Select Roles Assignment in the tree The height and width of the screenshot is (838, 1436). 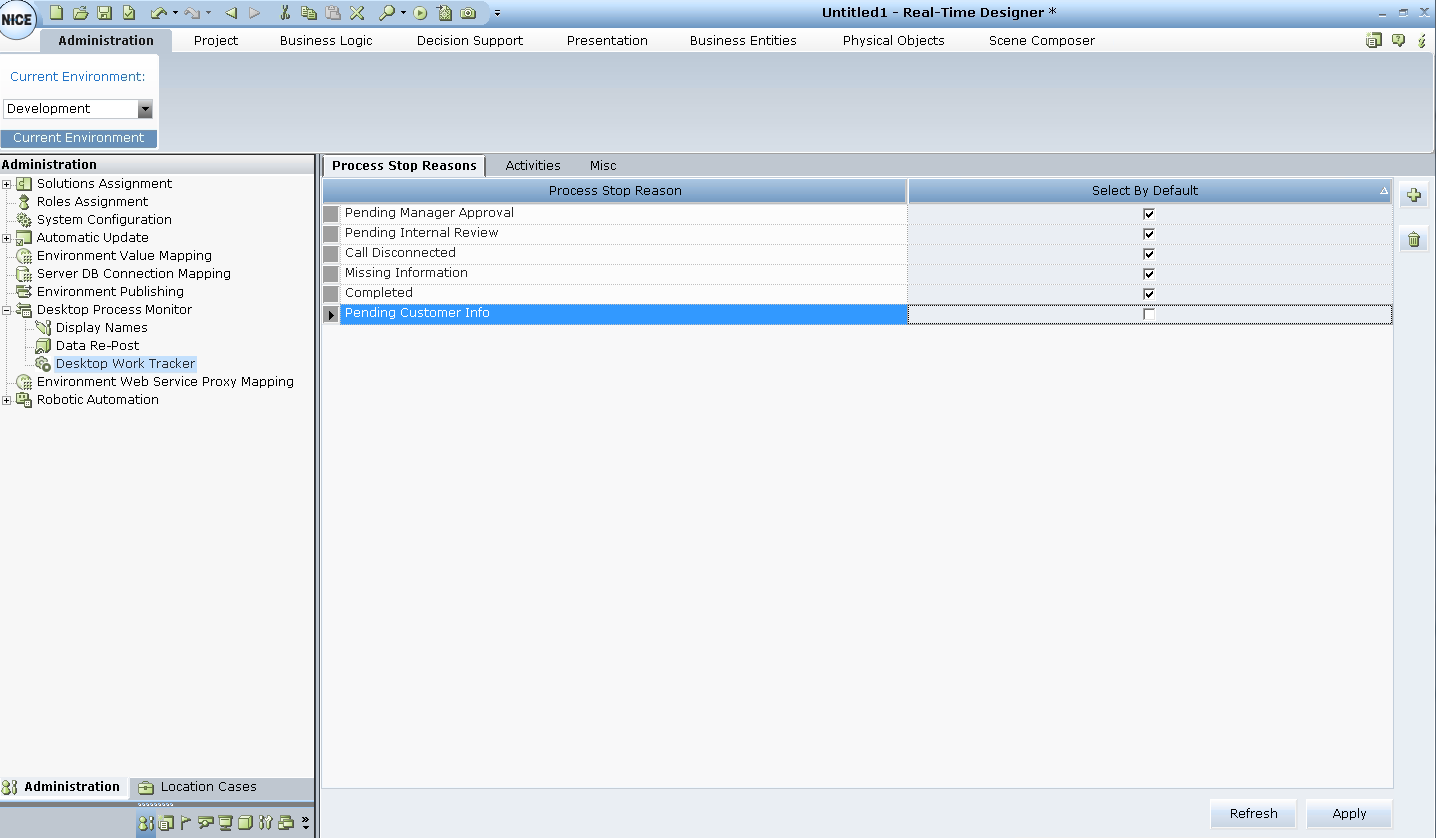point(92,202)
